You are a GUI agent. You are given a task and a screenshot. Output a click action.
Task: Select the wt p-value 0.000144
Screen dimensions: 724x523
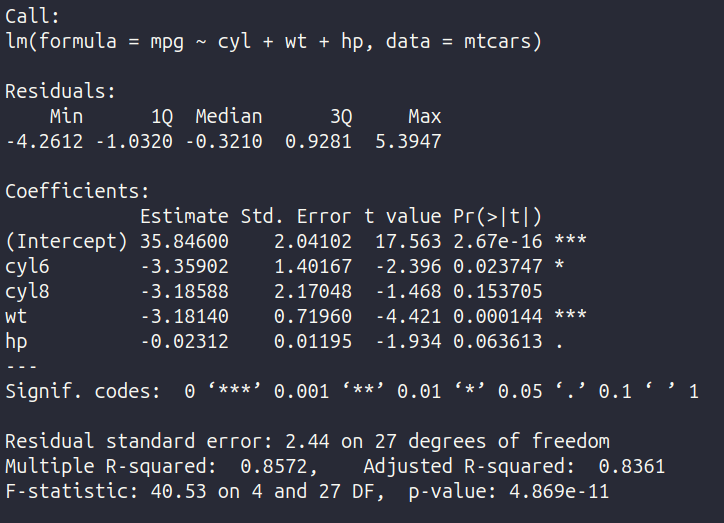497,316
